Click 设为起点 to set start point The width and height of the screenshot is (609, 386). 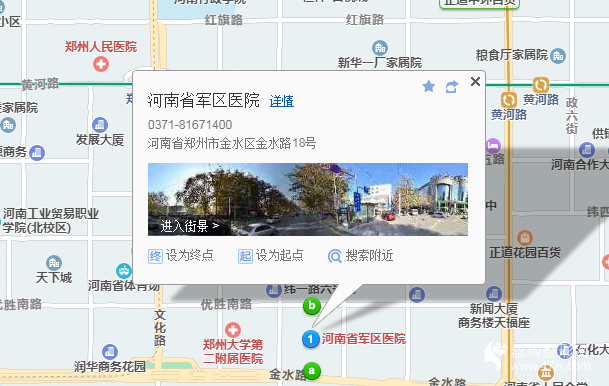tap(270, 256)
